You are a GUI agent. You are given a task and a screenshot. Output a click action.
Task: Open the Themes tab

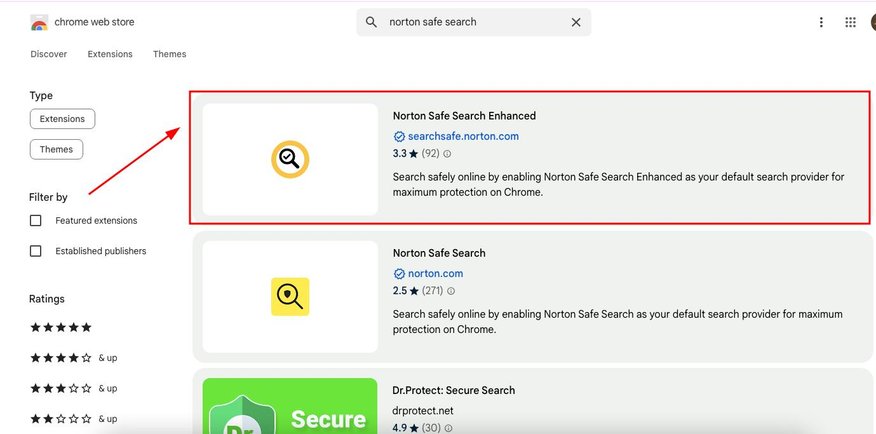(169, 54)
